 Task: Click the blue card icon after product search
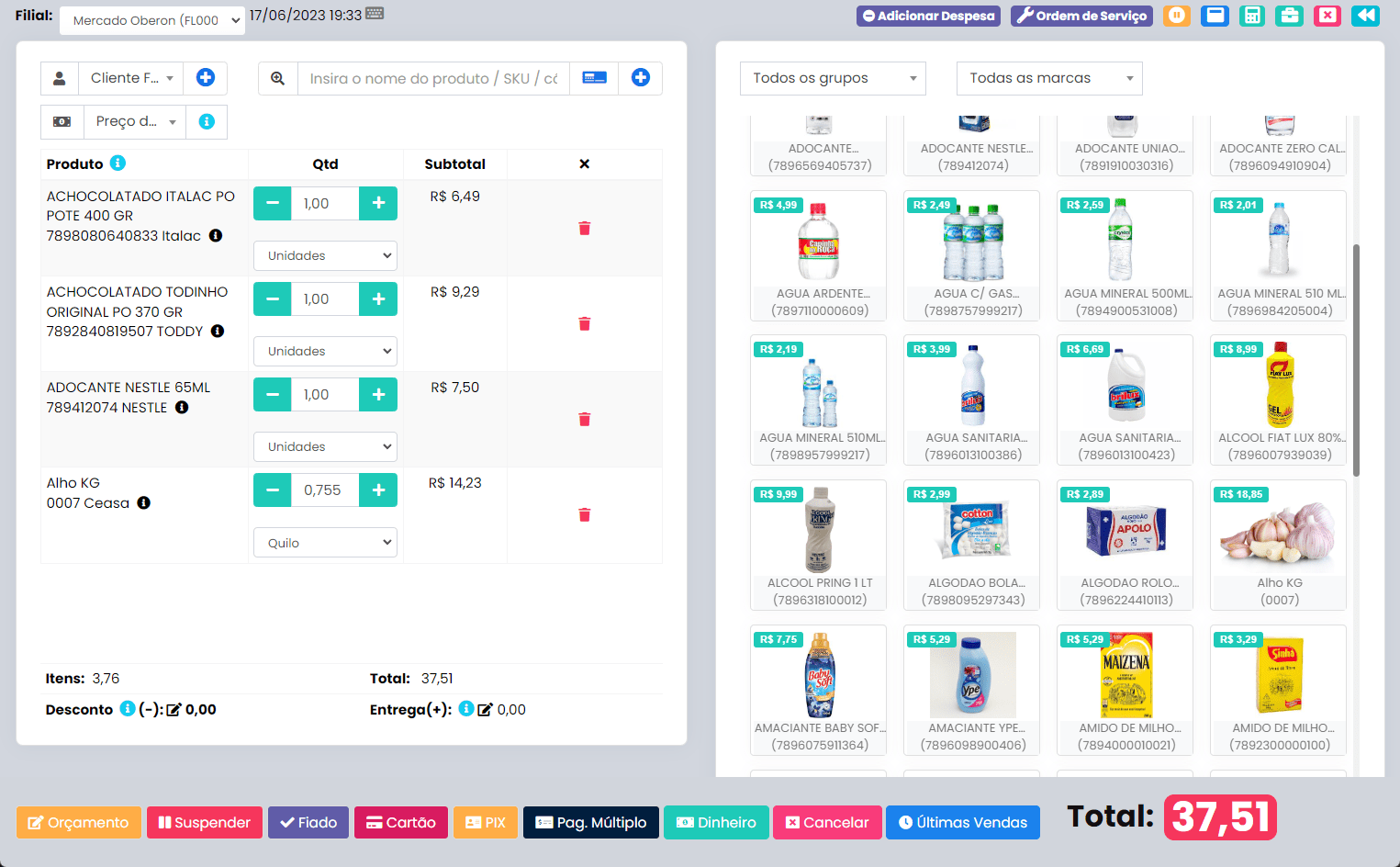(595, 78)
